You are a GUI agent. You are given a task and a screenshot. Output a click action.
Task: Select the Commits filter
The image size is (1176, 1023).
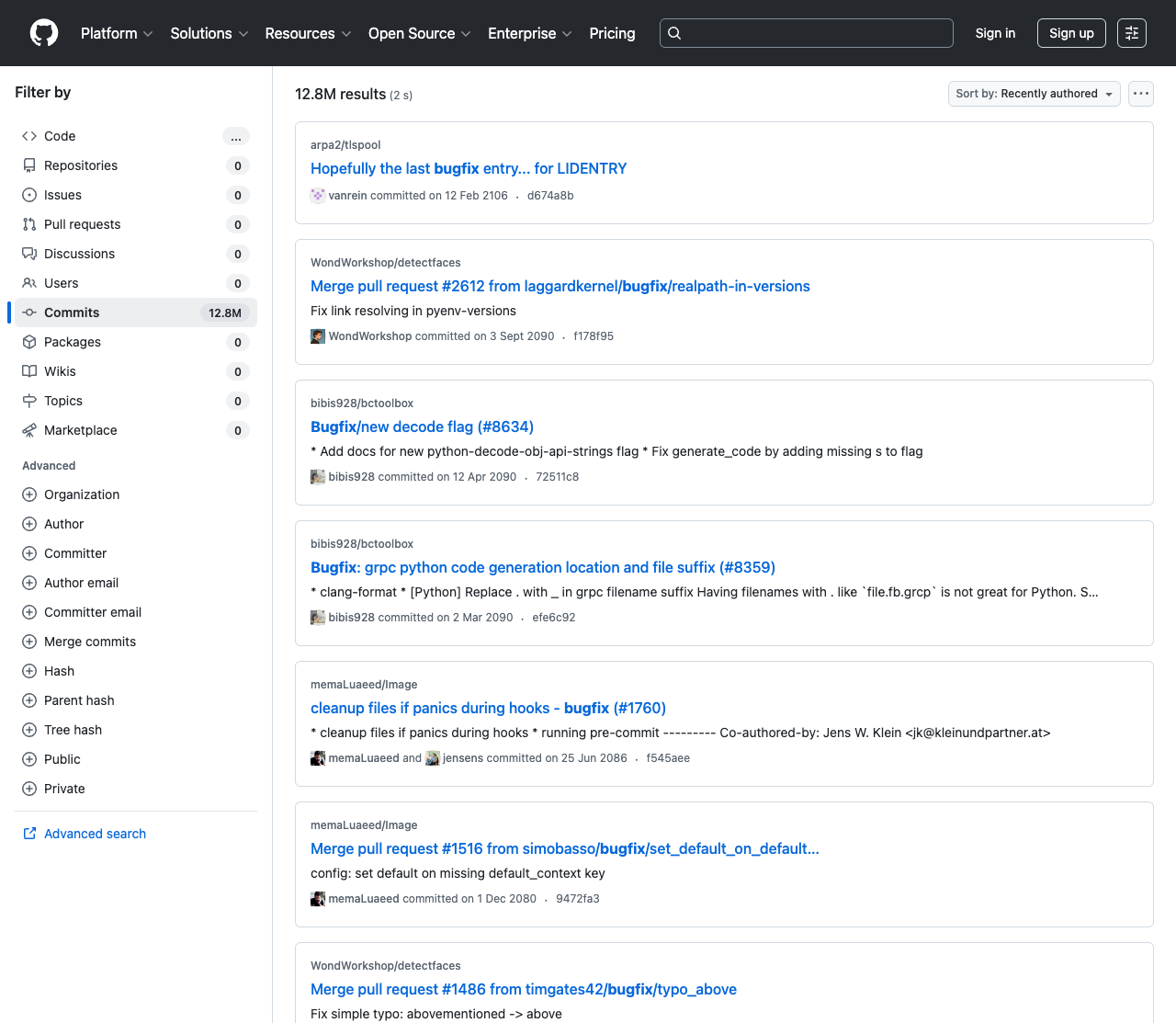tap(136, 313)
